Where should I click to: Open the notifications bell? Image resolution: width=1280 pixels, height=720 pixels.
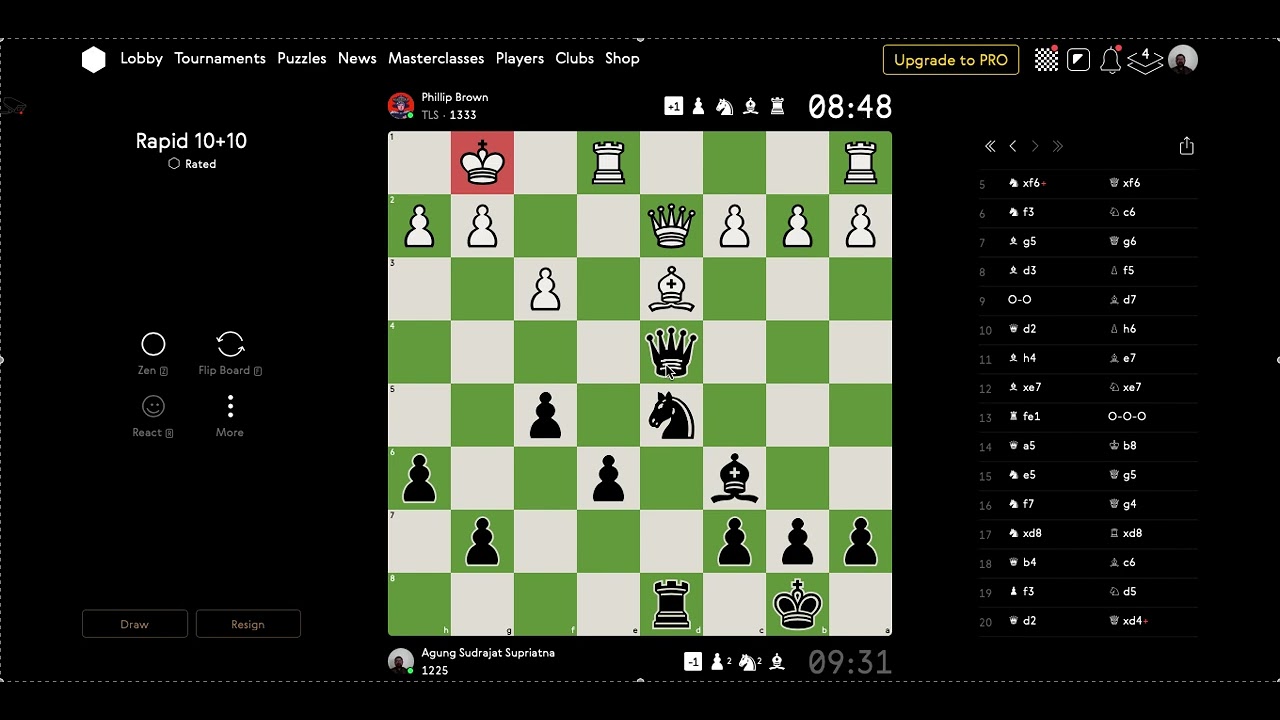tap(1110, 60)
